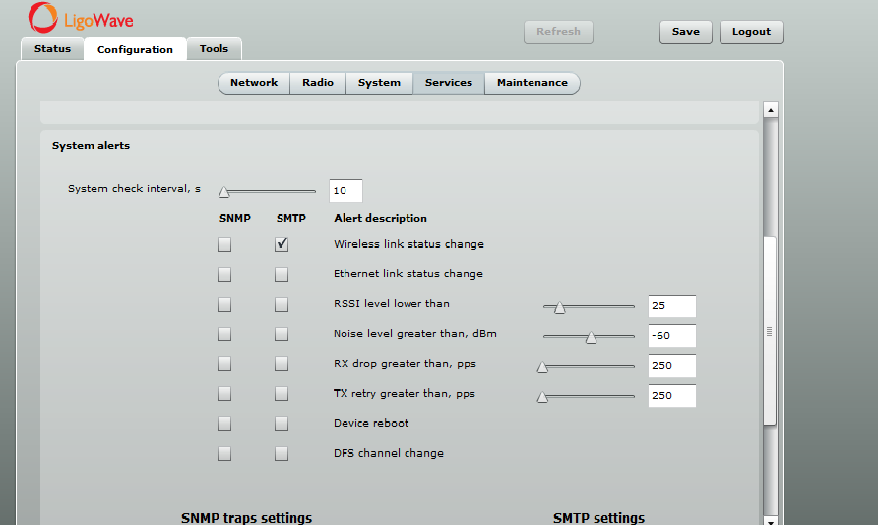Screen dimensions: 878x525
Task: Enable SMTP for DFS channel change
Action: (x=282, y=453)
